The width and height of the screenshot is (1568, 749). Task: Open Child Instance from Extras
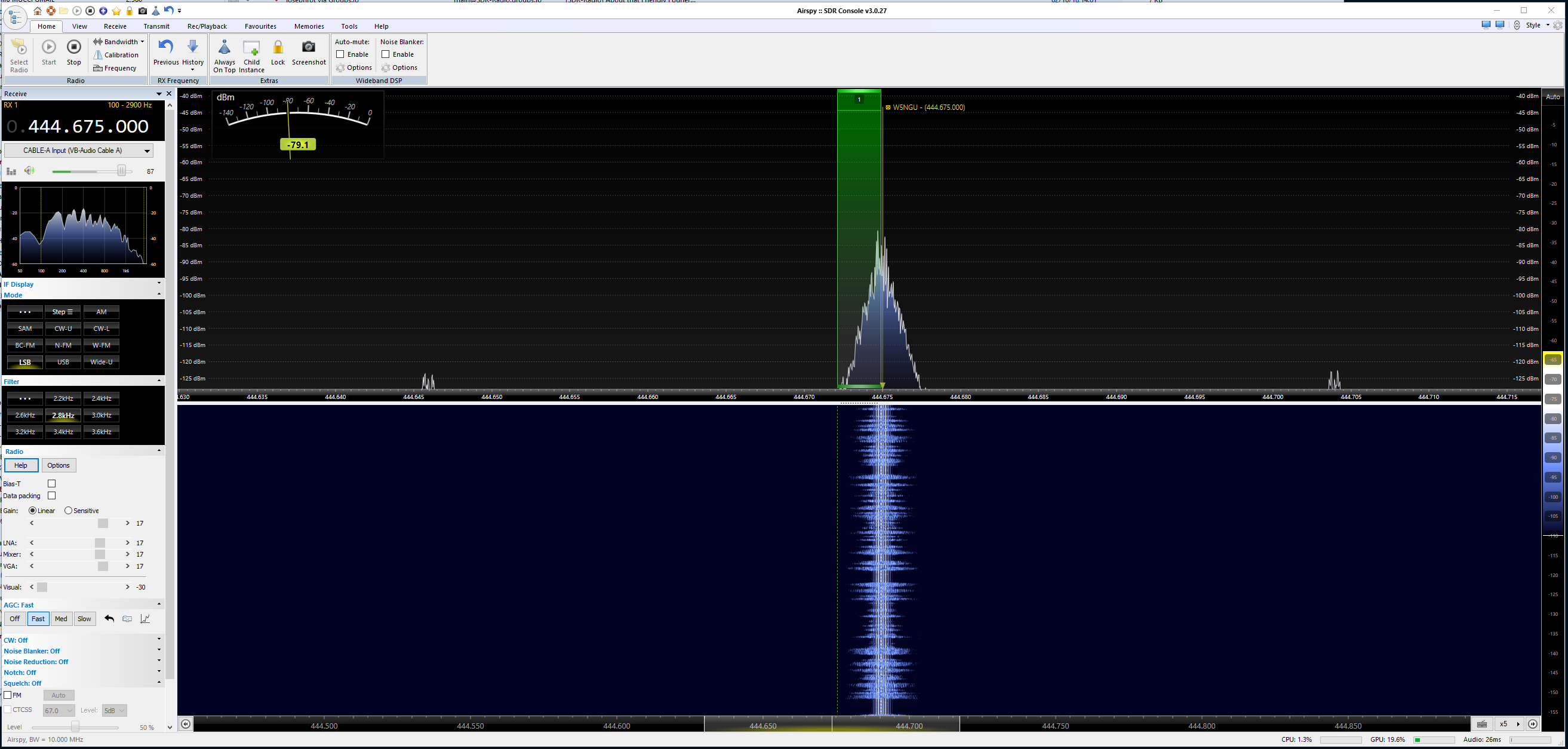[251, 49]
